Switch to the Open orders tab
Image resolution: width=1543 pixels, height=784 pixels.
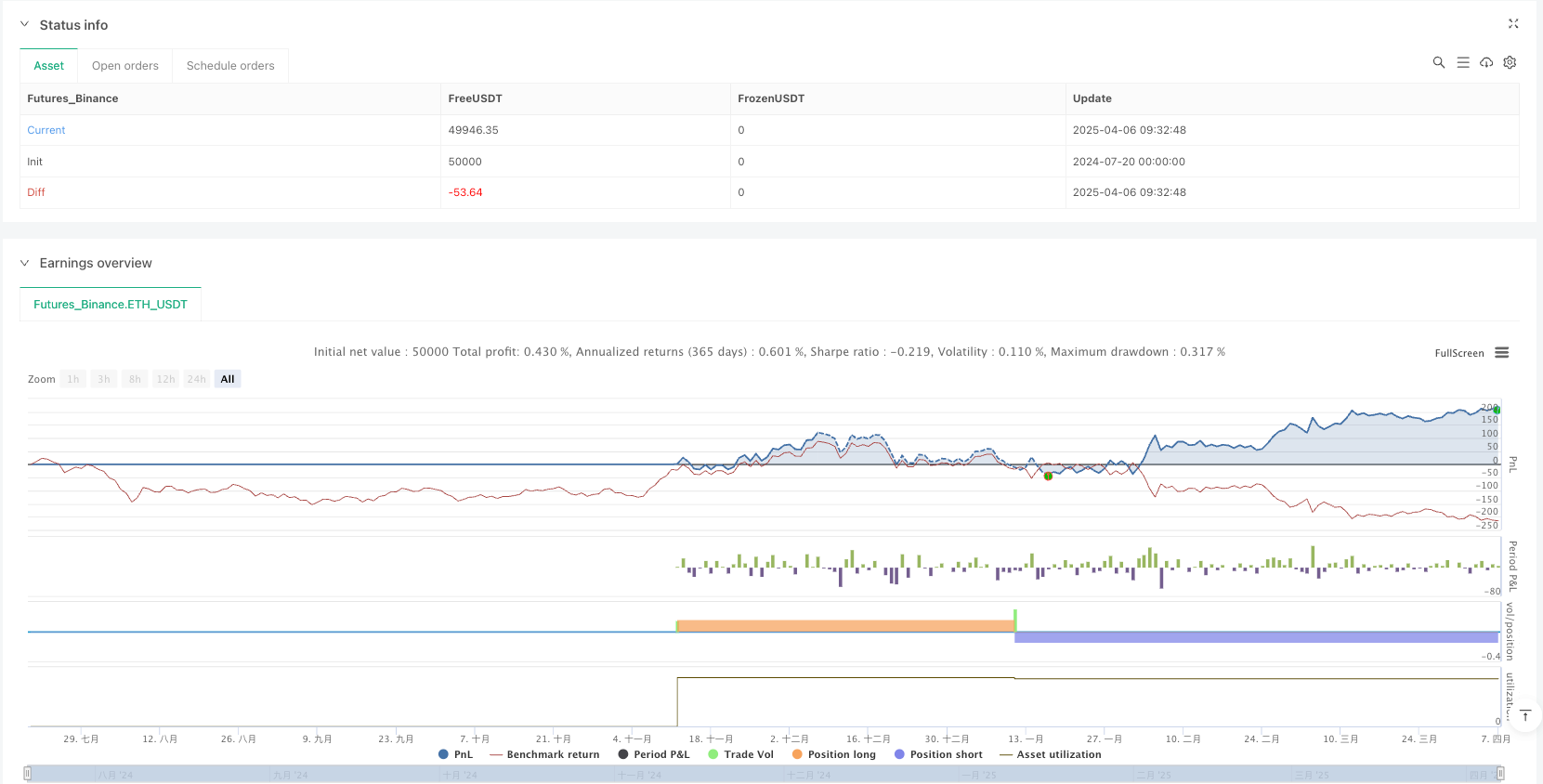click(x=124, y=66)
